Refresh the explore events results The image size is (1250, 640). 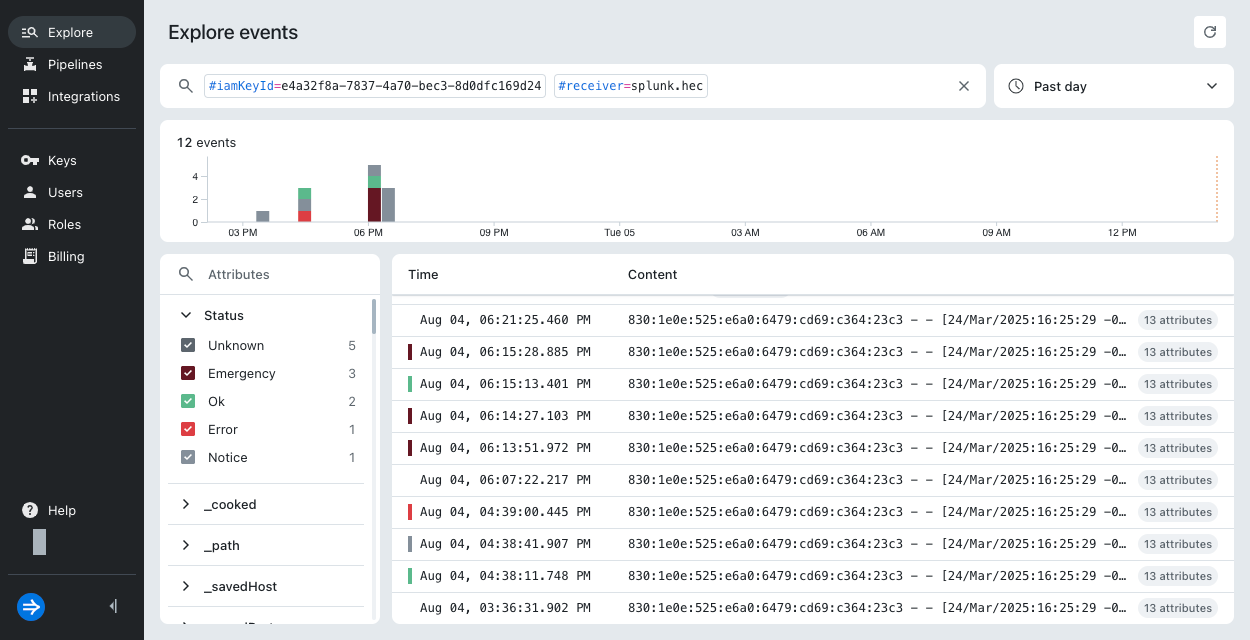click(1210, 32)
